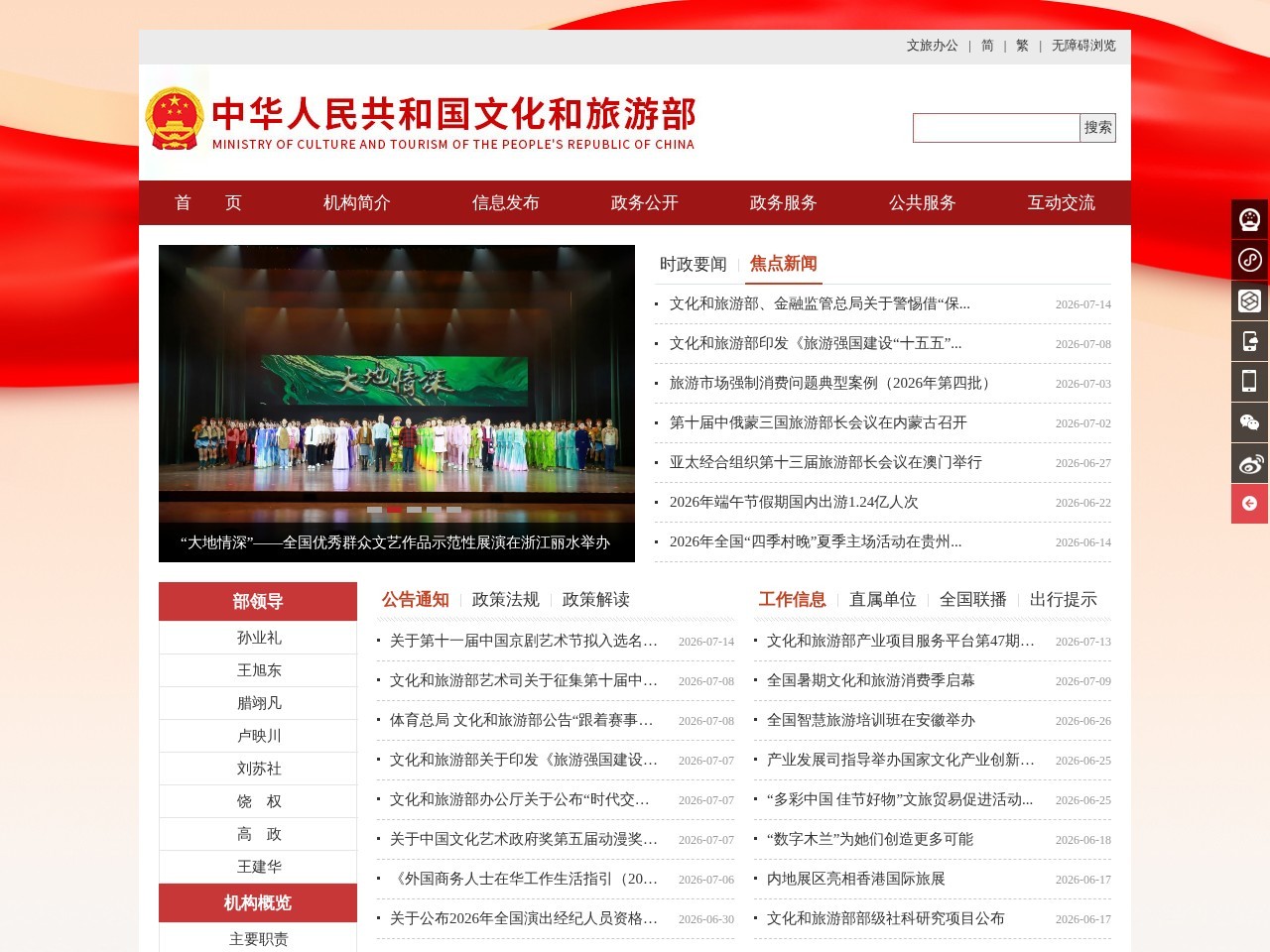Open the “大地情深” slideshow caption link
The height and width of the screenshot is (952, 1270).
coord(395,542)
